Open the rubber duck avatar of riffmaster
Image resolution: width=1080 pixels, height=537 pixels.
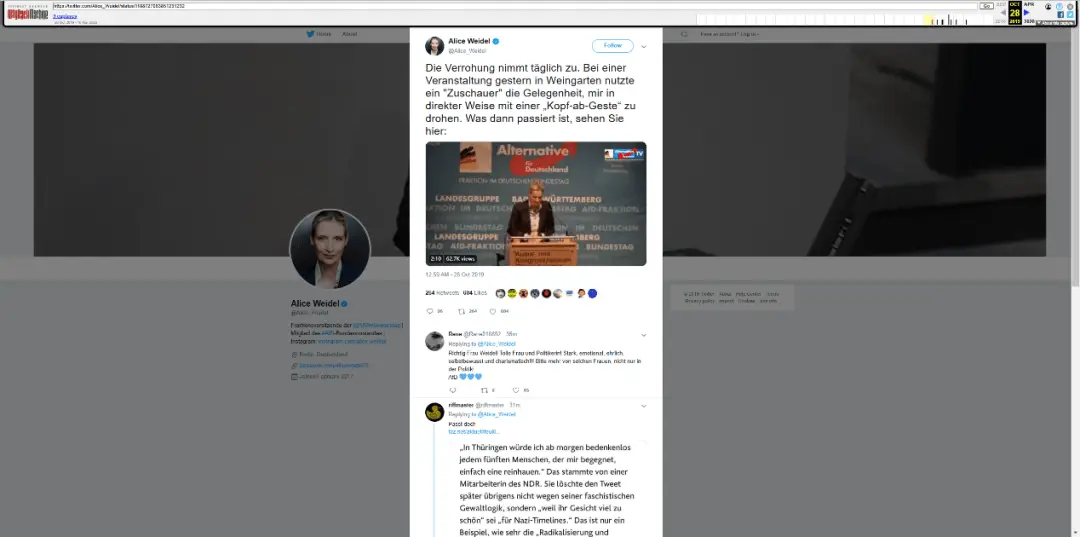(434, 412)
